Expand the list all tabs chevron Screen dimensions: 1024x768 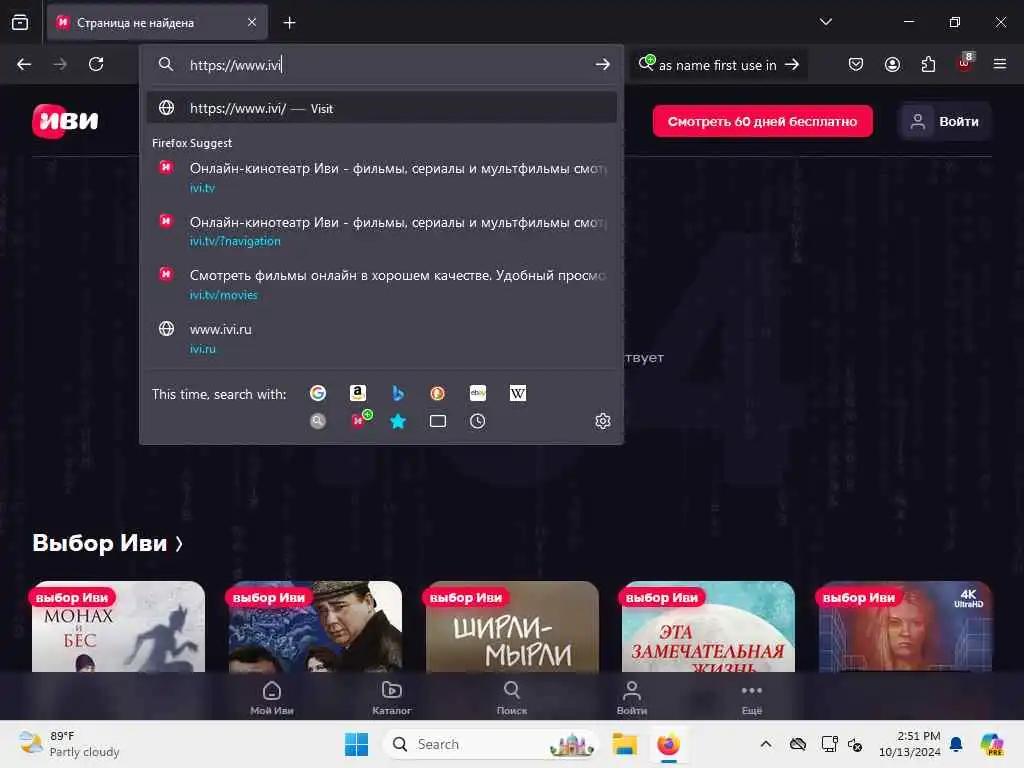pyautogui.click(x=825, y=22)
